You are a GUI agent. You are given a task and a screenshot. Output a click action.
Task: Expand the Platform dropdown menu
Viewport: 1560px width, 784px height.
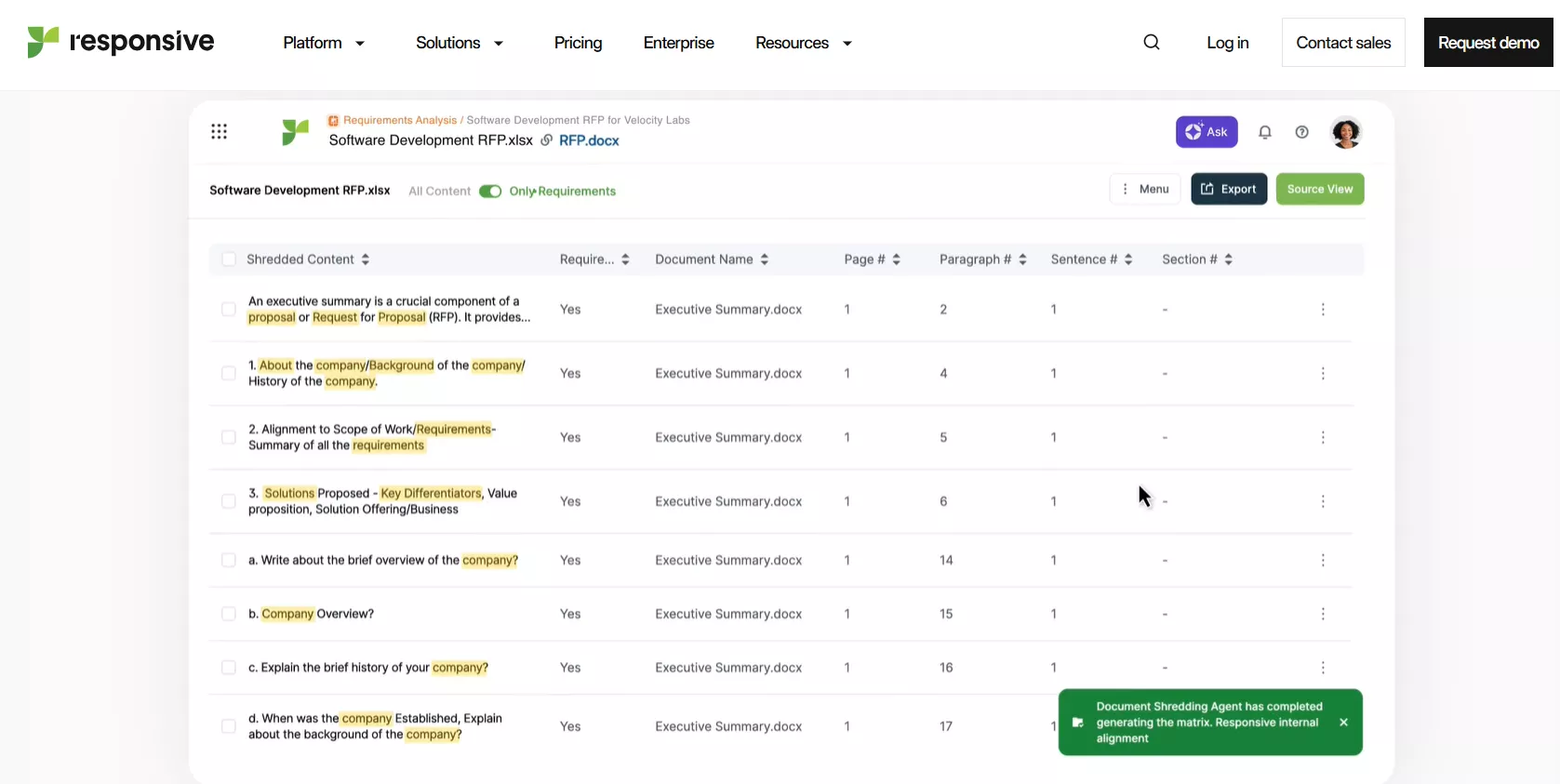324,43
